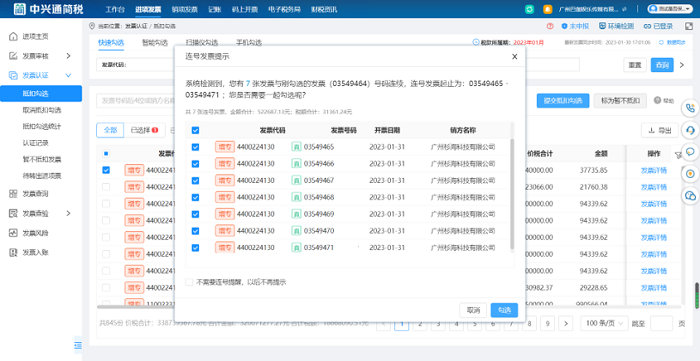The width and height of the screenshot is (700, 361).
Task: Toggle fullscreen with the expand icon
Action: (x=688, y=26)
